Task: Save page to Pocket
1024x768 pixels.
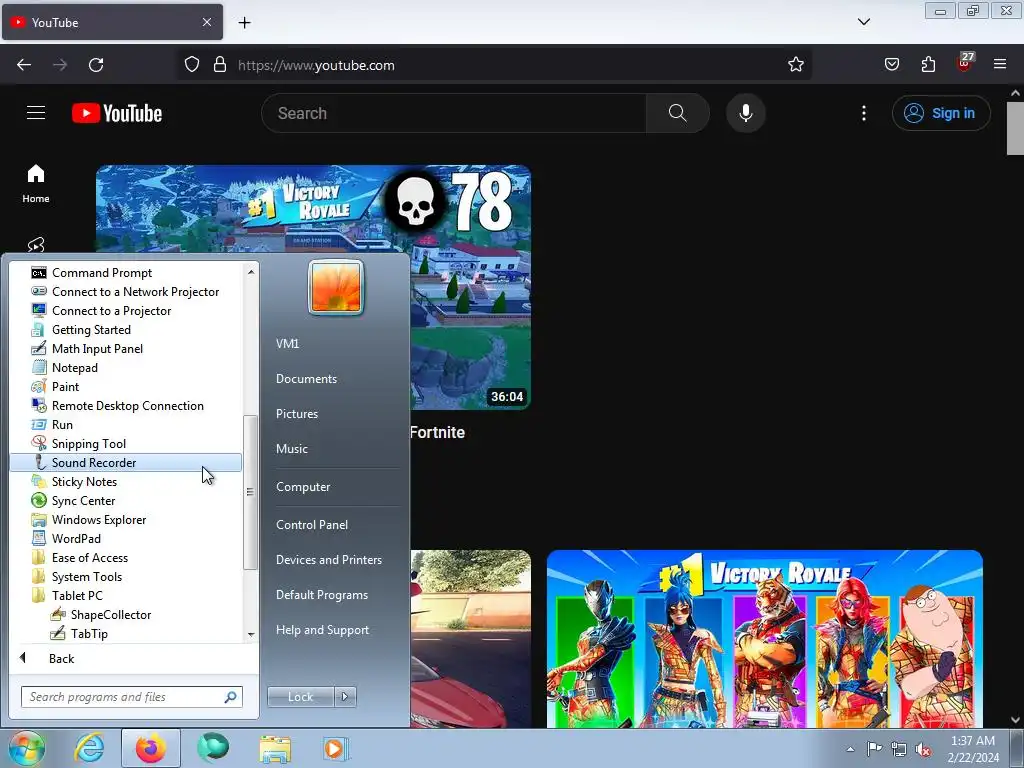Action: (891, 64)
